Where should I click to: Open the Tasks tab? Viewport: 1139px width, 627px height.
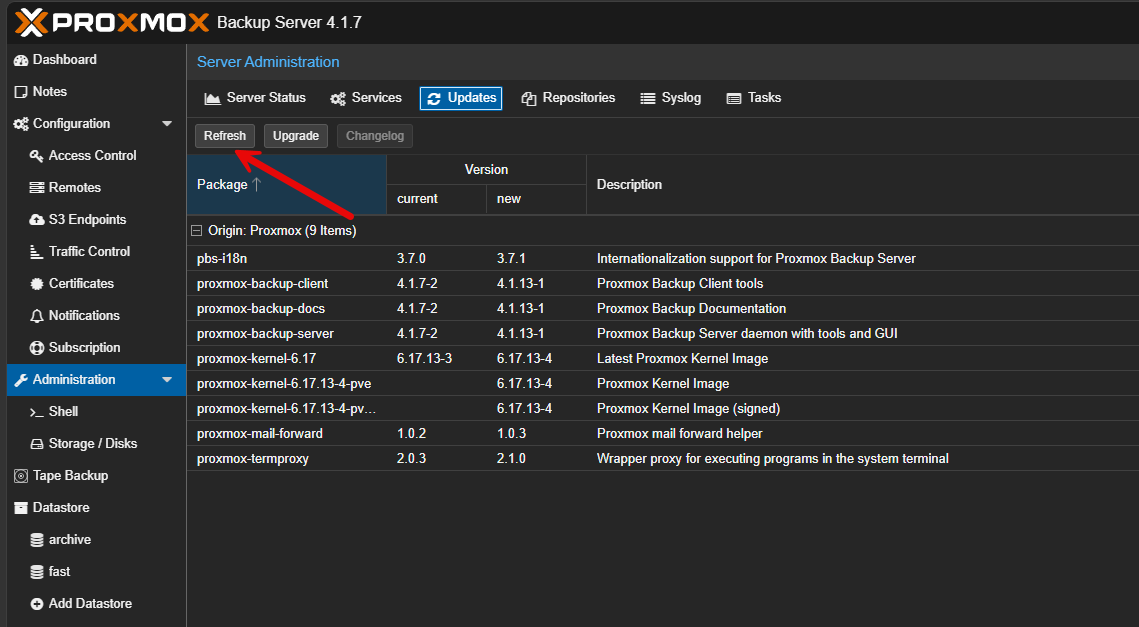click(x=754, y=98)
